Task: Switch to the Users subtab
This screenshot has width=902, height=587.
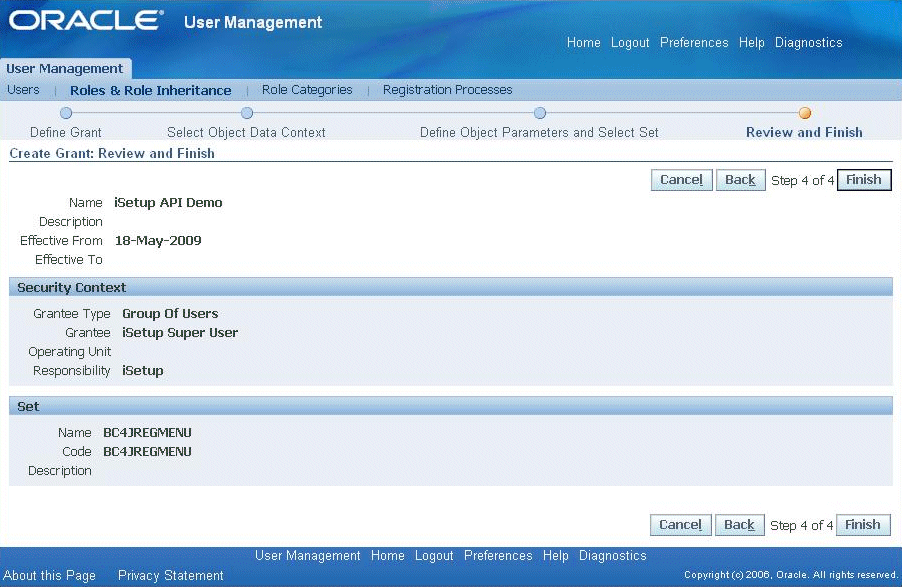Action: pos(24,90)
